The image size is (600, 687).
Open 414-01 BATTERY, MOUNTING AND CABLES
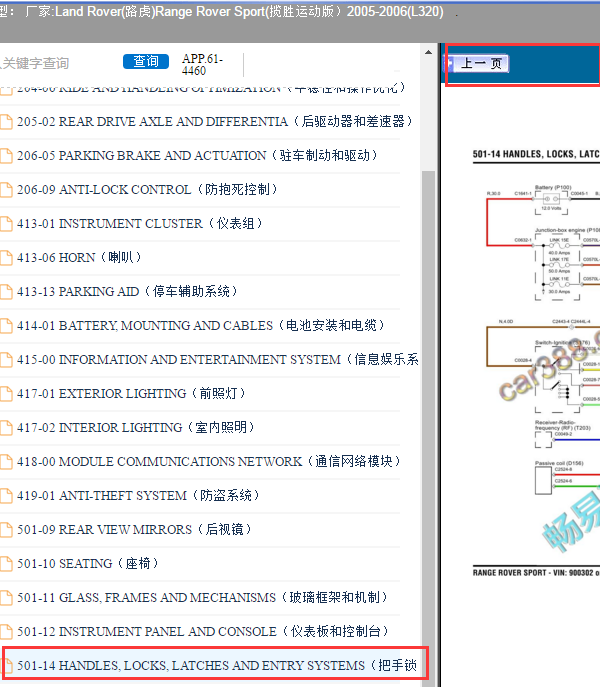pyautogui.click(x=201, y=326)
